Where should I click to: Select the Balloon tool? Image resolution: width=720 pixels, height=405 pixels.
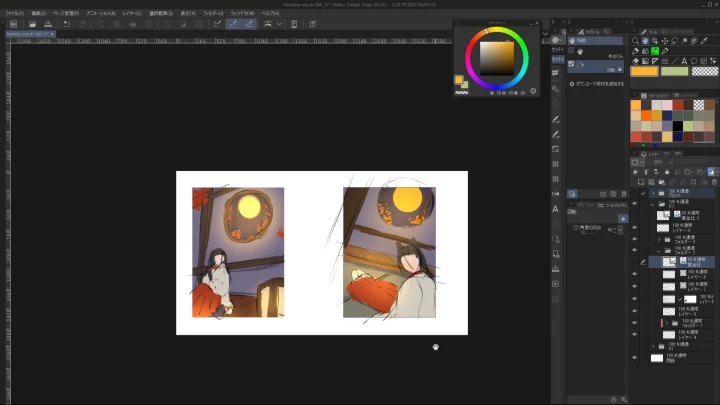point(694,61)
